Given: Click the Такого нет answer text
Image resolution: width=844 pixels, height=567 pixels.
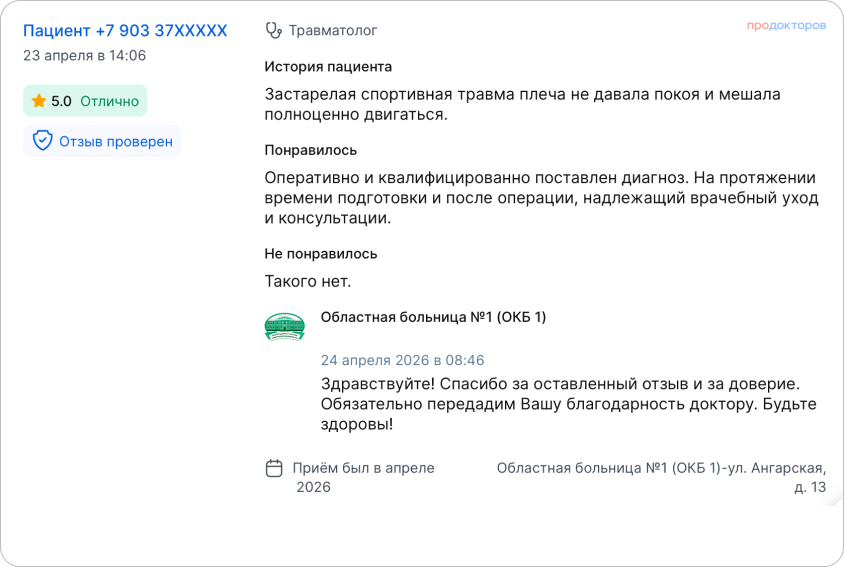Looking at the screenshot, I should click(308, 281).
